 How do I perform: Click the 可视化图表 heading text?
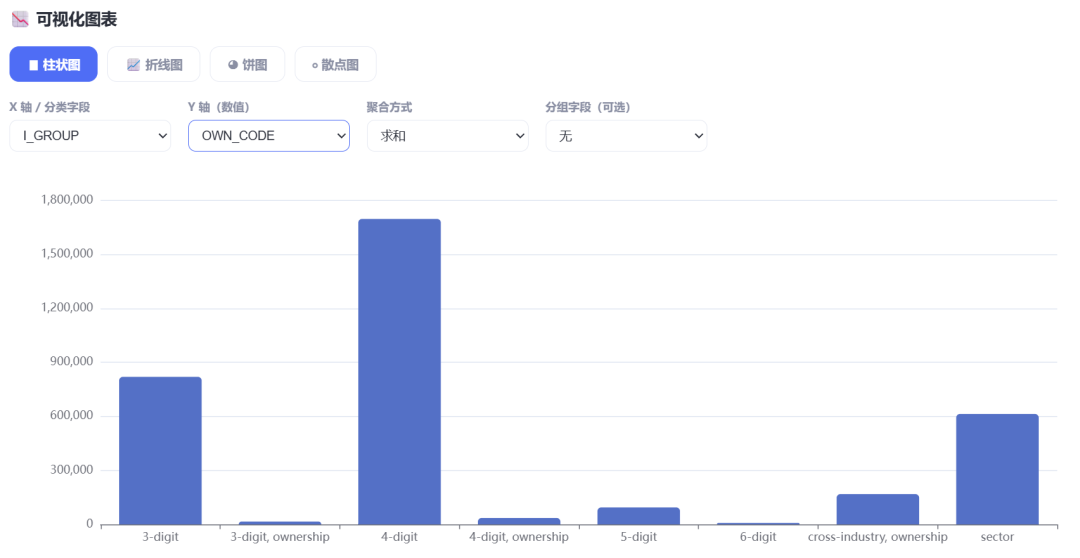click(x=76, y=19)
